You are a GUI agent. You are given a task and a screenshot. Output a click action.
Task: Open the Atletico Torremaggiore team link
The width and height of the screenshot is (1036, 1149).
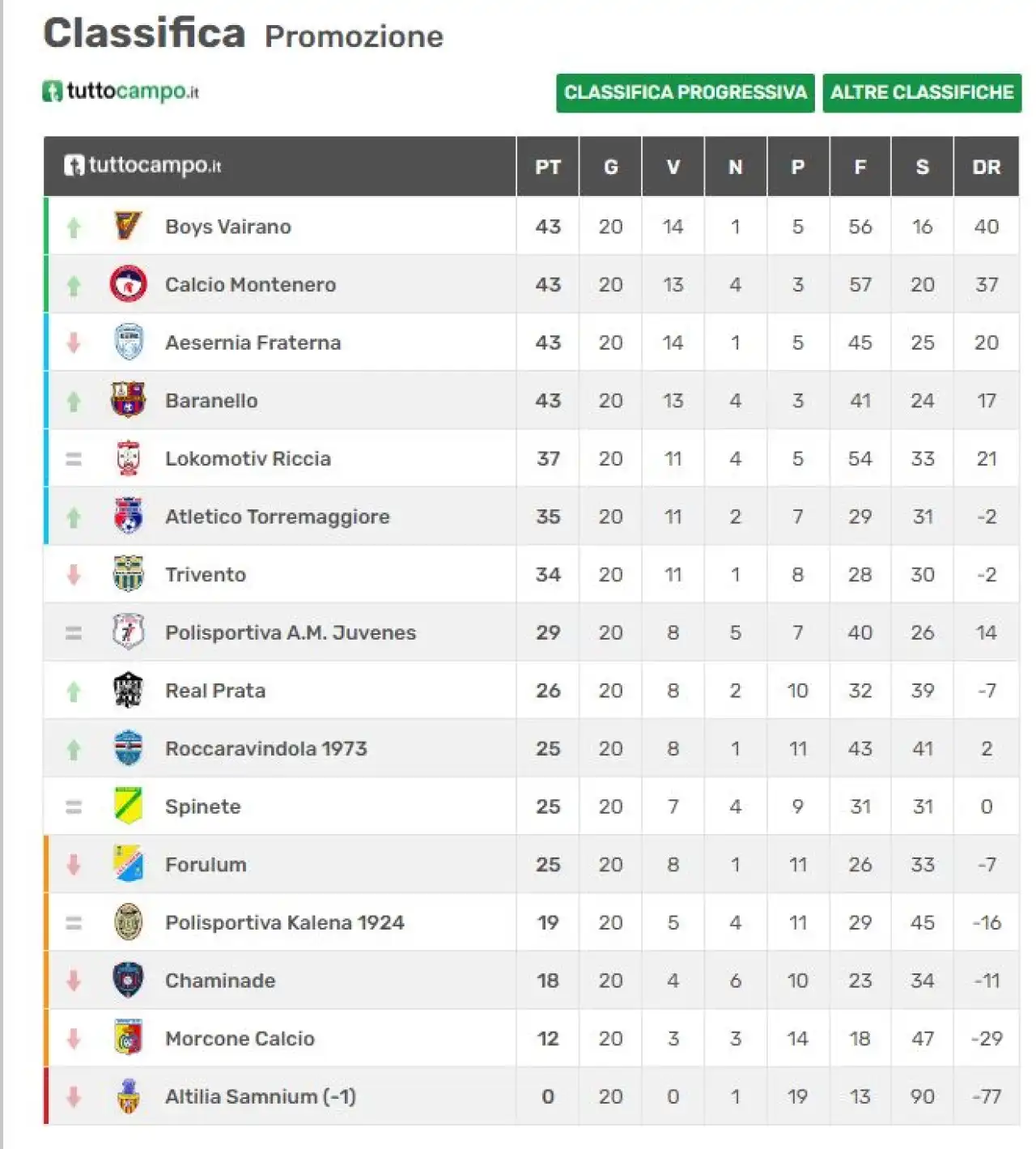[x=277, y=517]
